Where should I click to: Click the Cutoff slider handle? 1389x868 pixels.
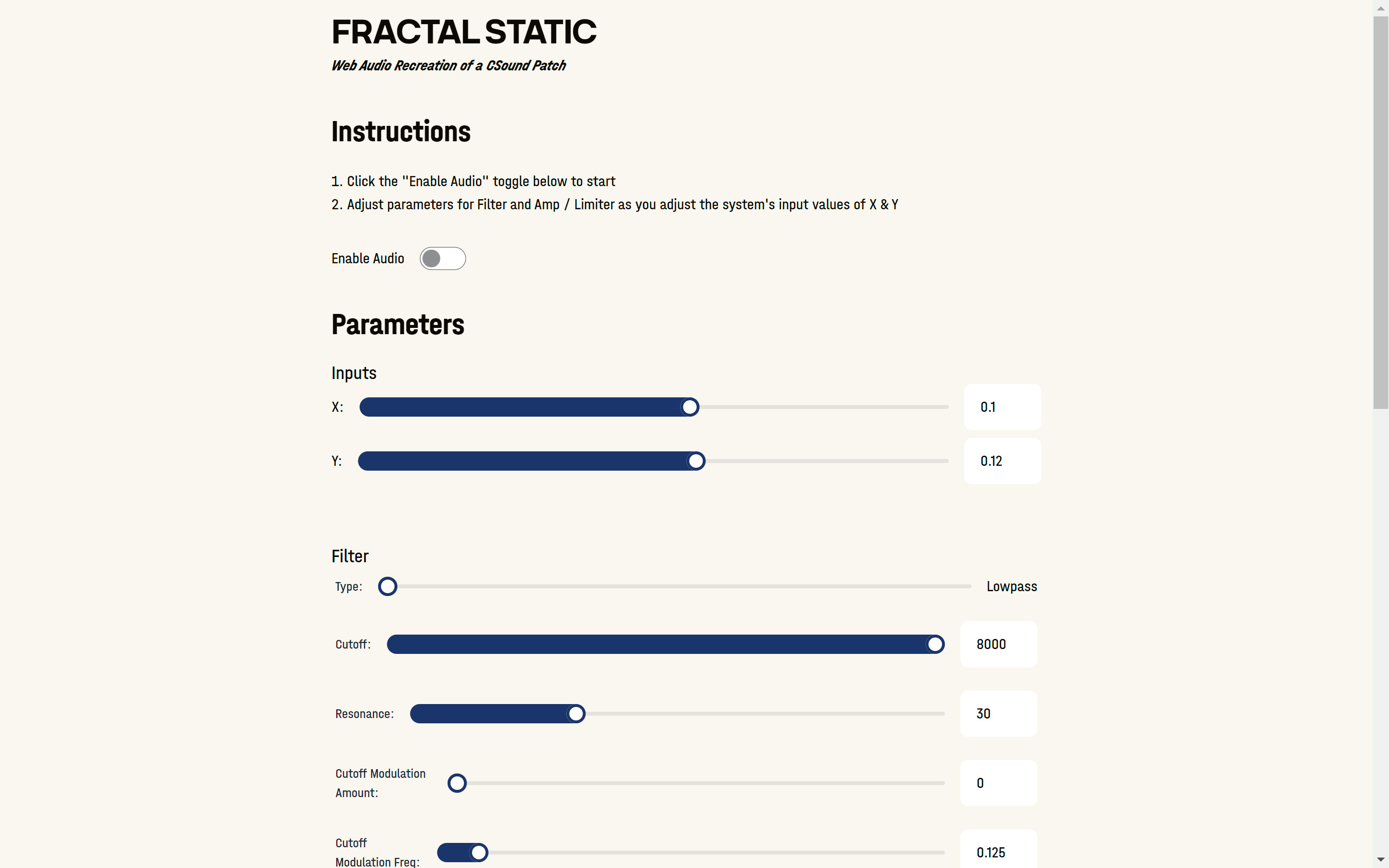click(935, 644)
